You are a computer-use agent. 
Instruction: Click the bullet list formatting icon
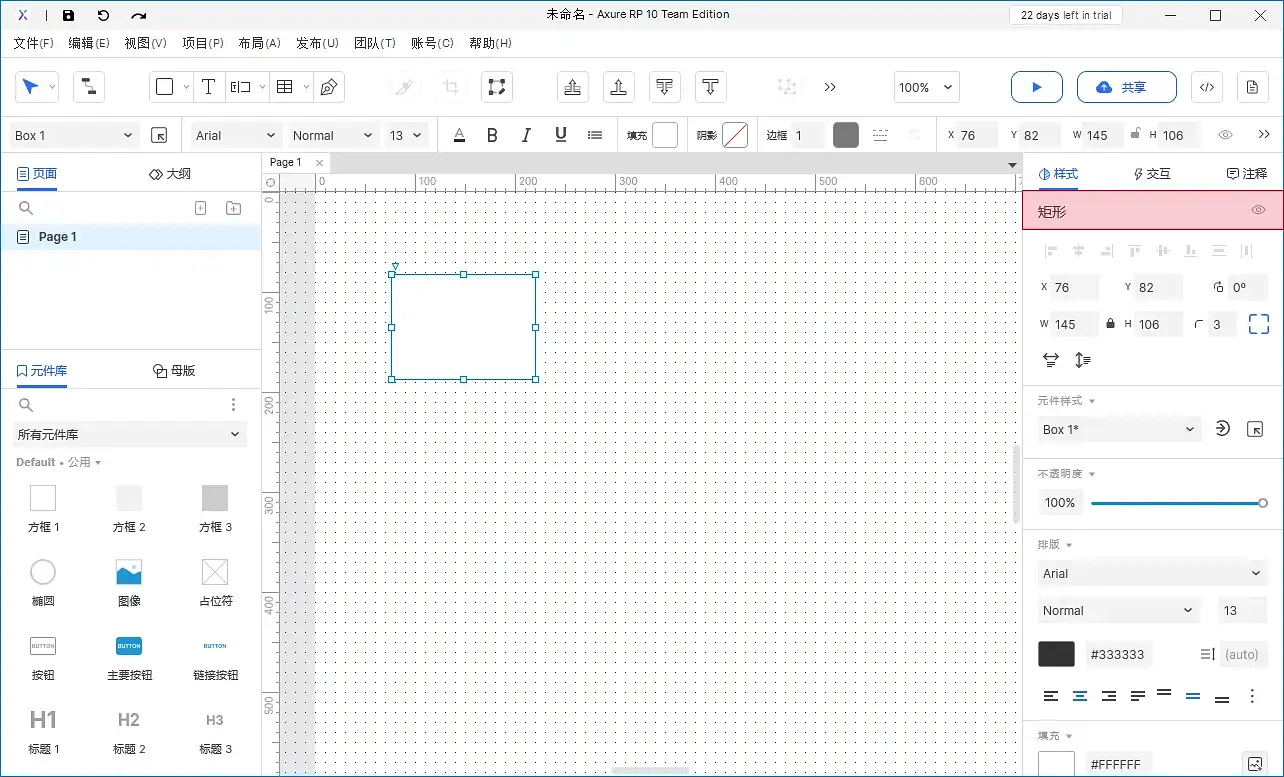pos(595,135)
